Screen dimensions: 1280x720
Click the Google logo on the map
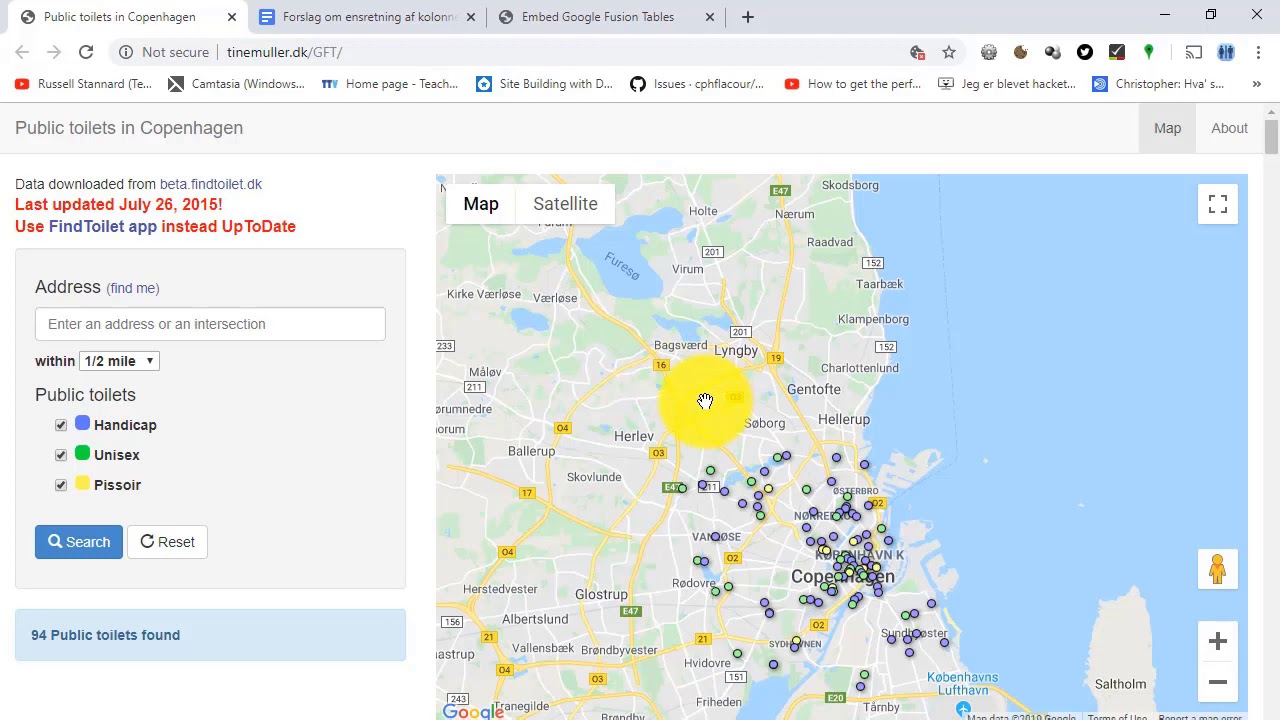(471, 710)
